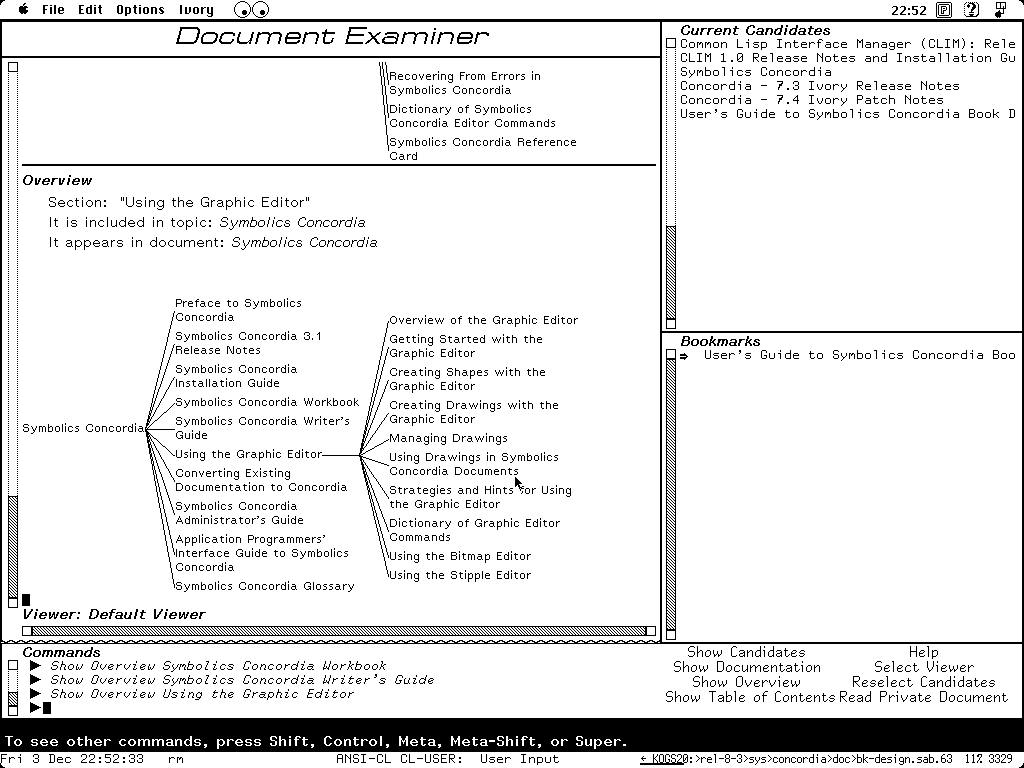Select Dictionary of Graphic Editor Commands node
The image size is (1024, 768).
click(x=474, y=530)
